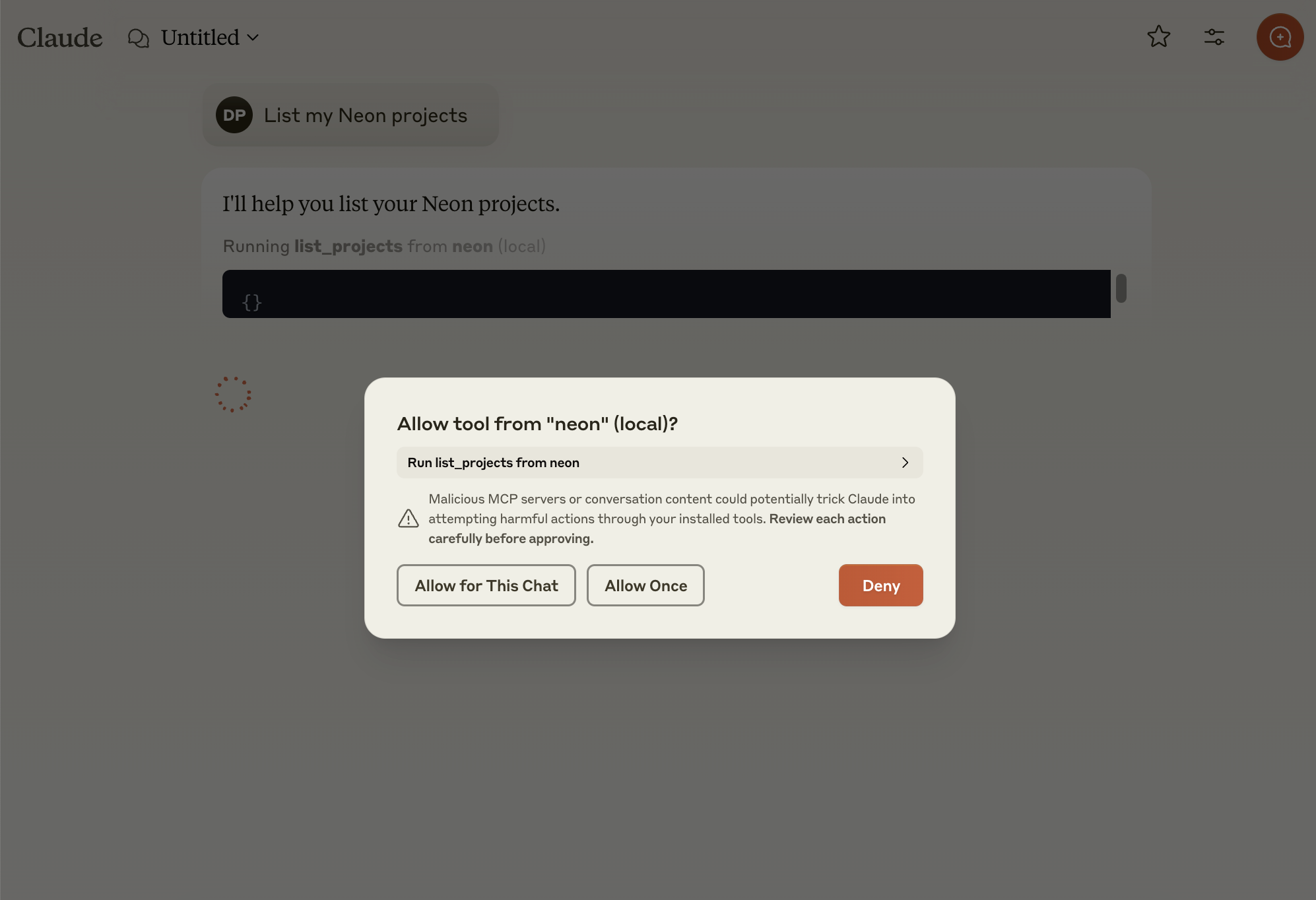Click the loading spinner icon
The height and width of the screenshot is (900, 1316).
tap(233, 395)
